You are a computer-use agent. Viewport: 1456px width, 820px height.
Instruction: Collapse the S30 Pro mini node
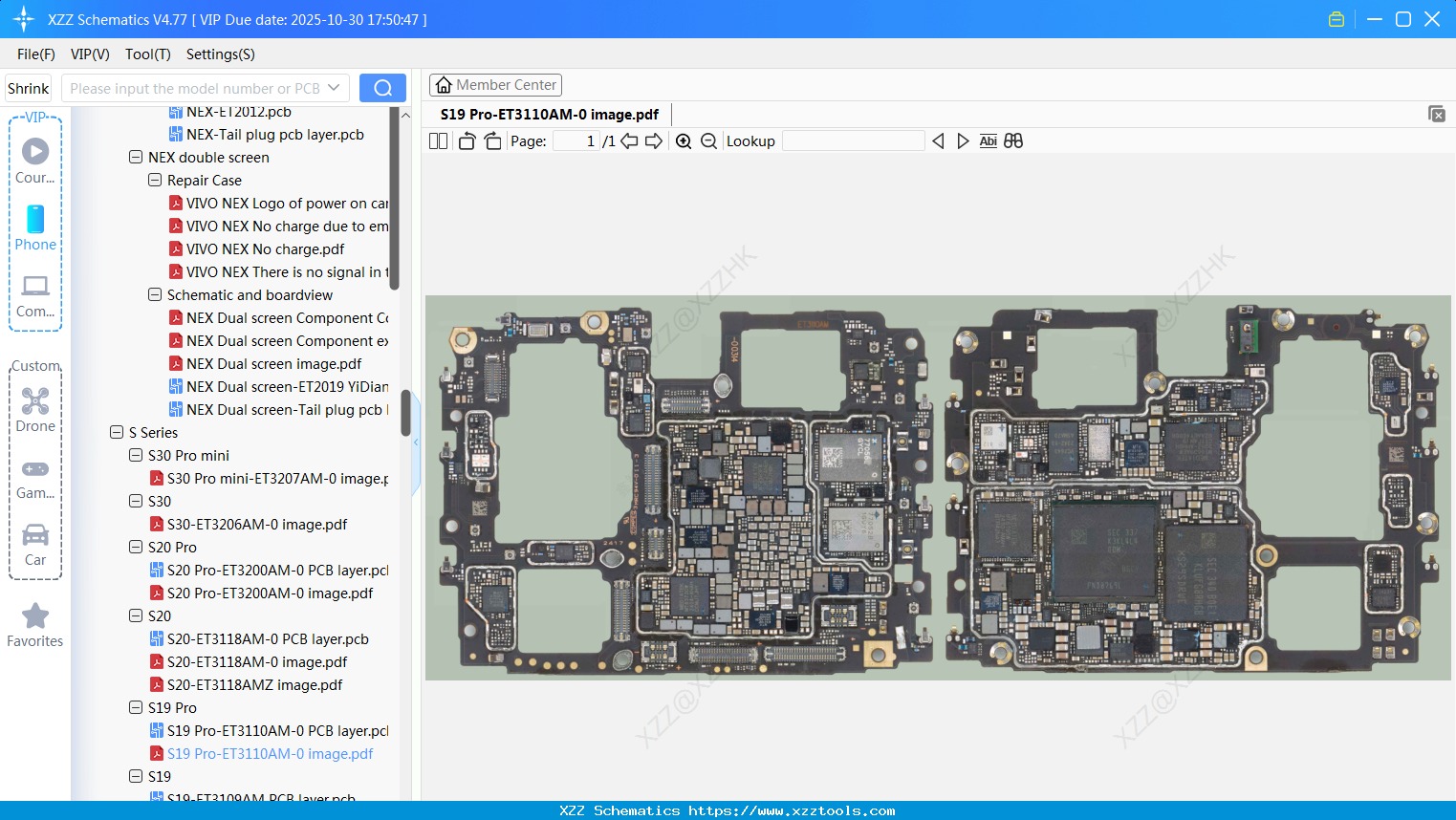pyautogui.click(x=136, y=456)
